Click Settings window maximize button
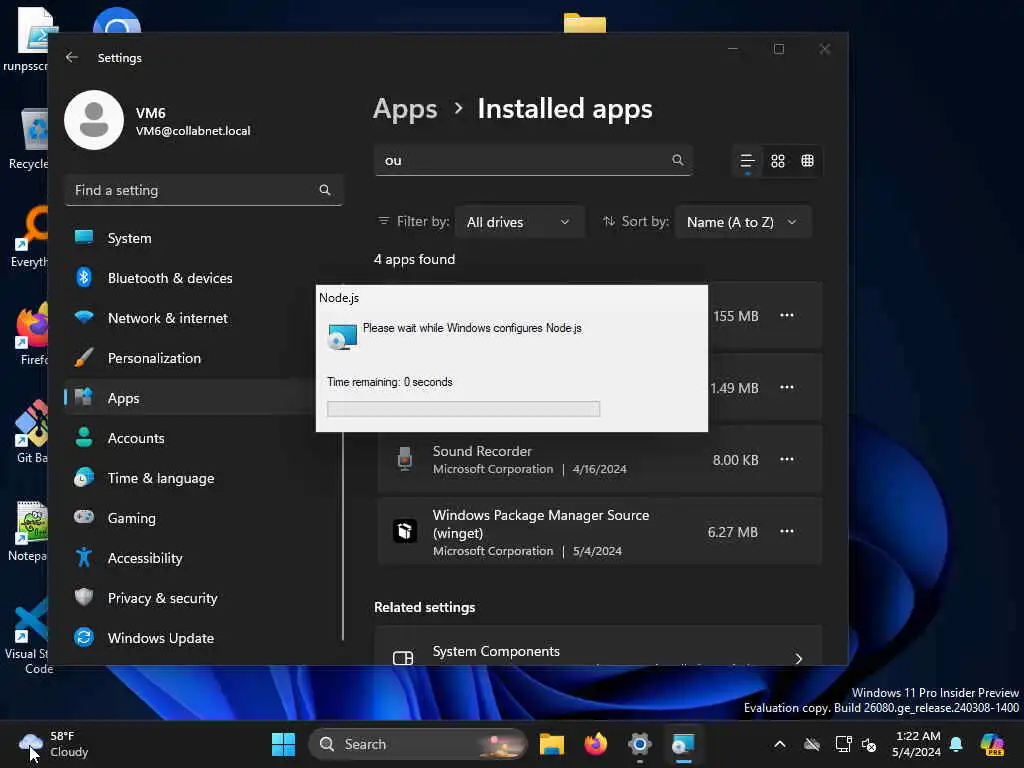The width and height of the screenshot is (1024, 768). 778,49
